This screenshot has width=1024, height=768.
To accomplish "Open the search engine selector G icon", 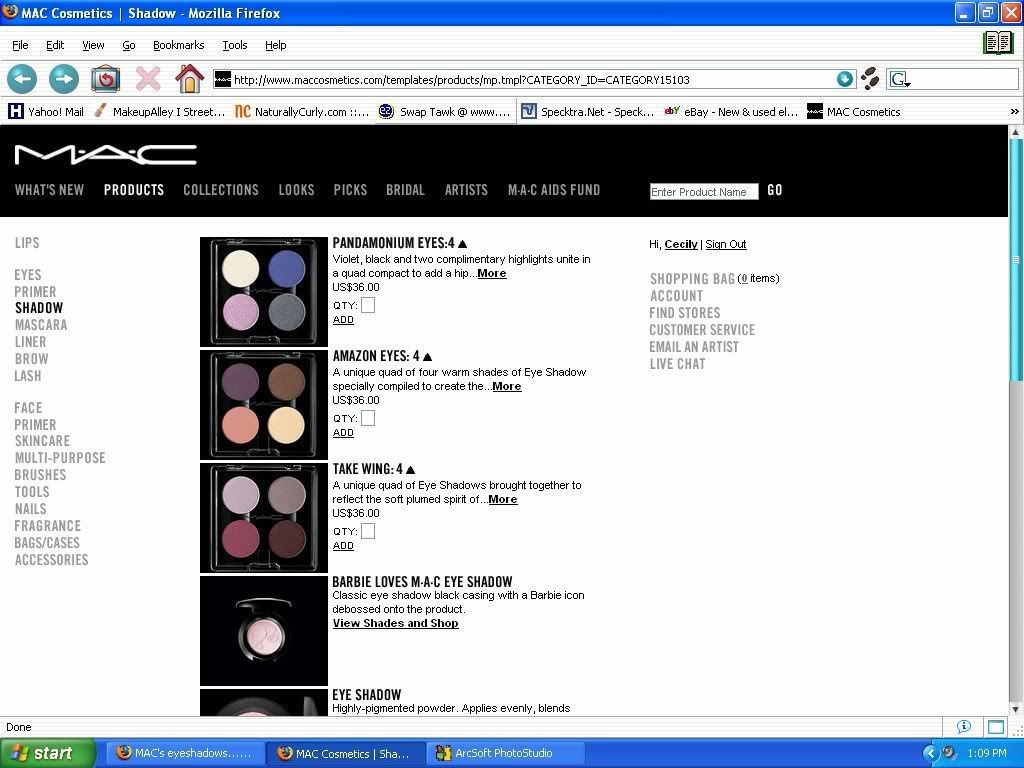I will pos(900,79).
